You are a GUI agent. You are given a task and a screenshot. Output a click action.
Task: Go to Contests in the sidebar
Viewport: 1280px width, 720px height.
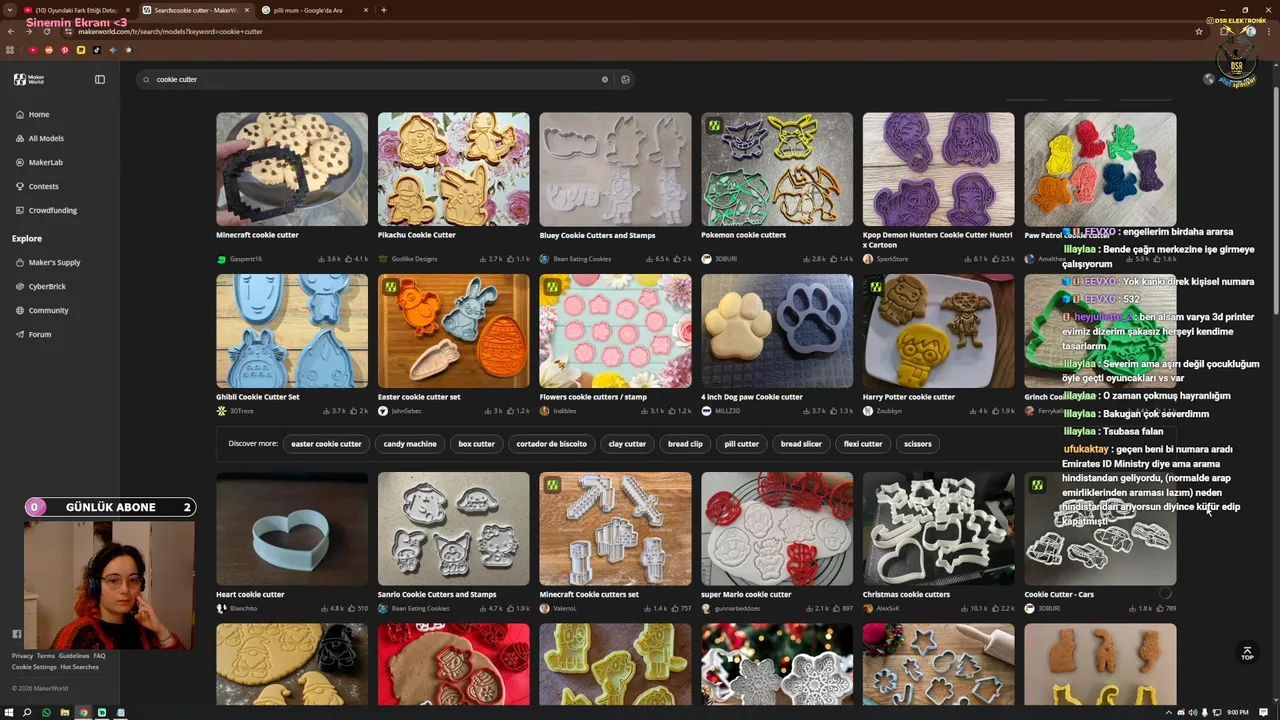(x=43, y=186)
